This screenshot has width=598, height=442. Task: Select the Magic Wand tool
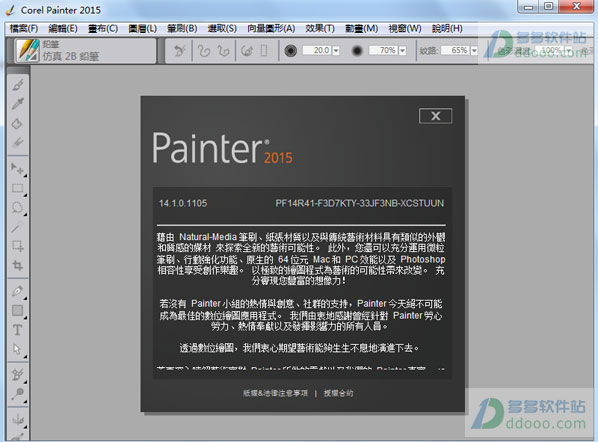18,228
